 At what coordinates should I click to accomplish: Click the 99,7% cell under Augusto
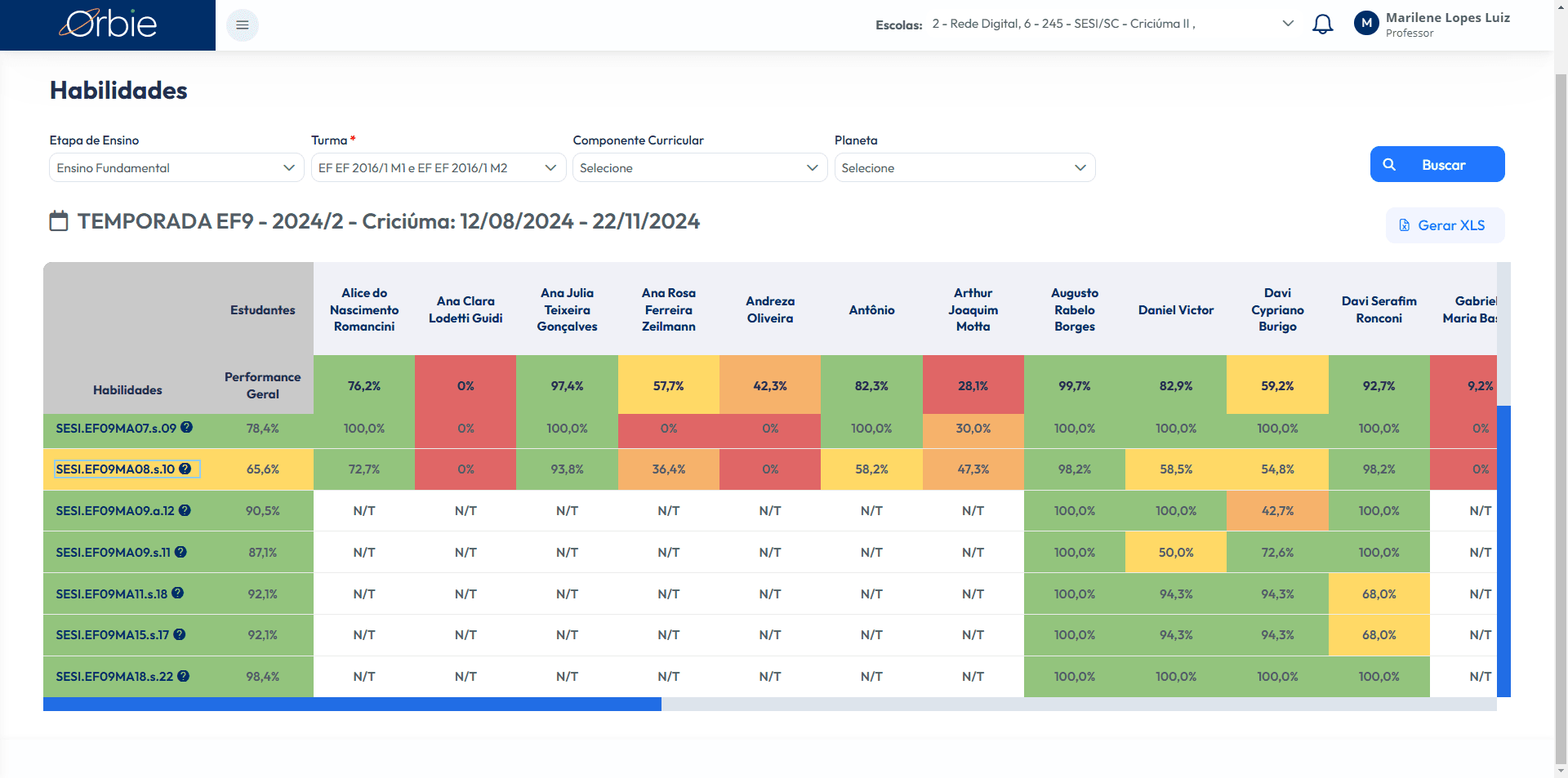(x=1075, y=385)
